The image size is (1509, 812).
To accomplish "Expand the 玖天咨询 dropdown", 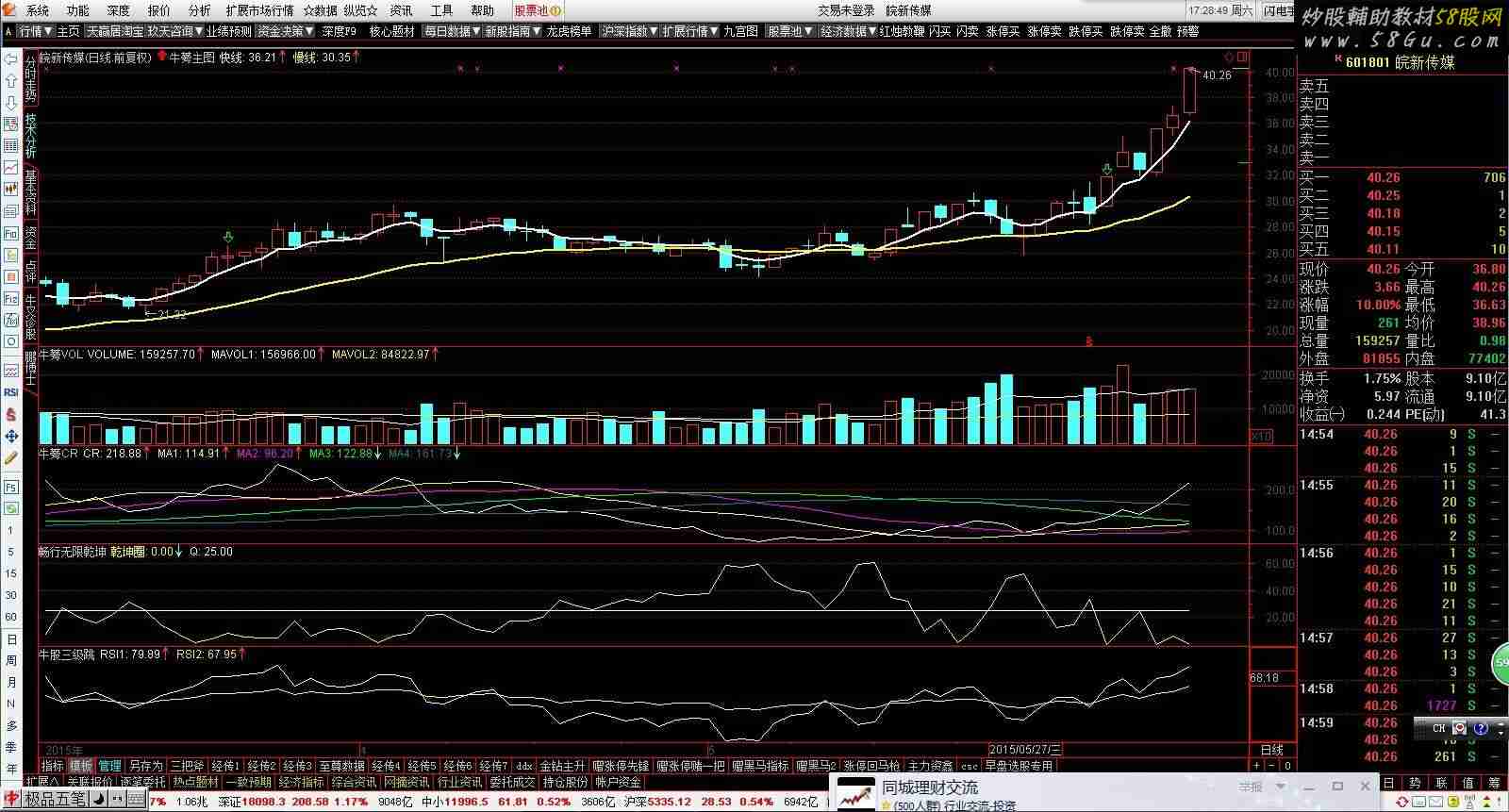I will coord(175,31).
